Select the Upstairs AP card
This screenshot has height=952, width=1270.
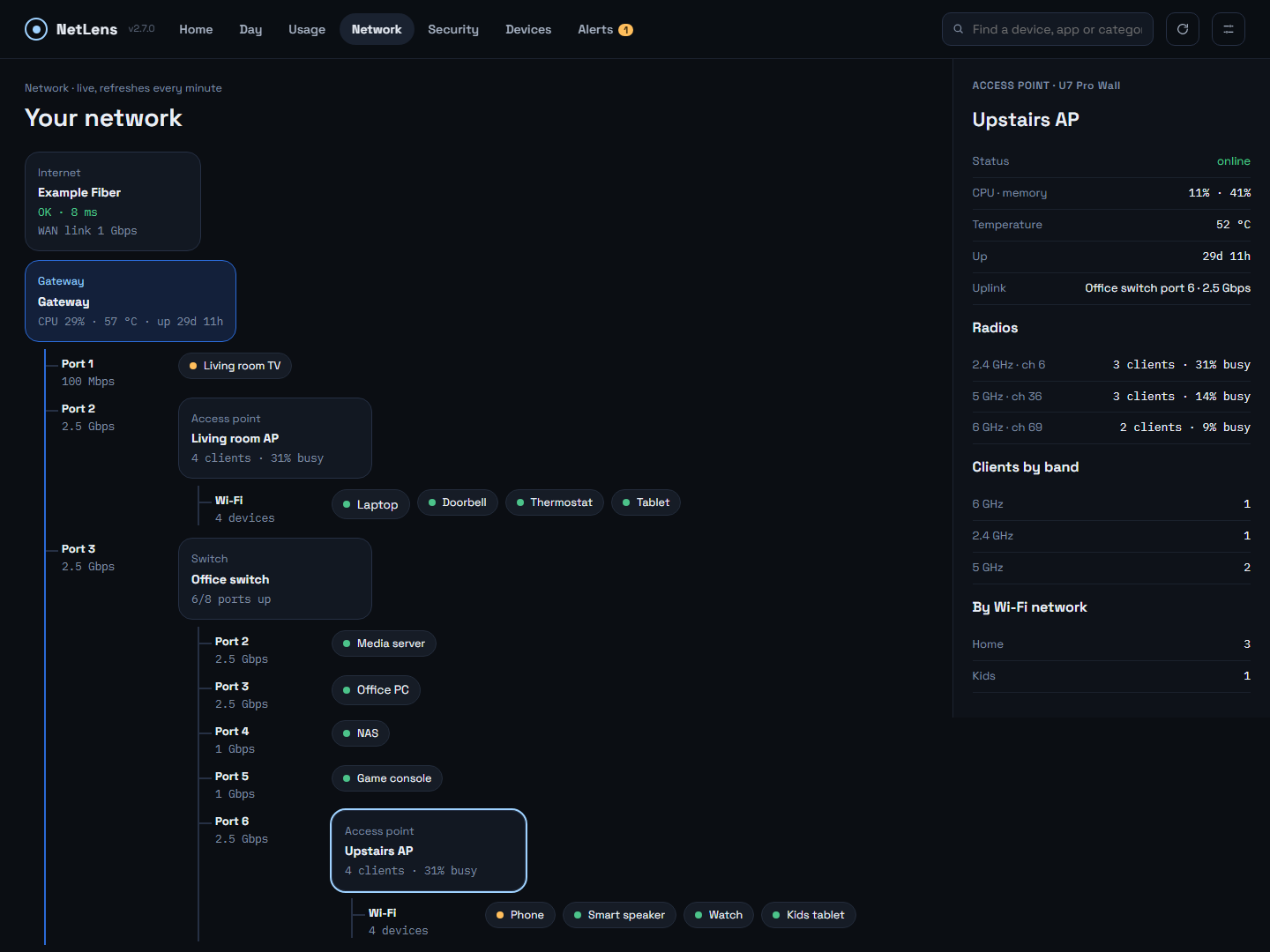[x=429, y=851]
